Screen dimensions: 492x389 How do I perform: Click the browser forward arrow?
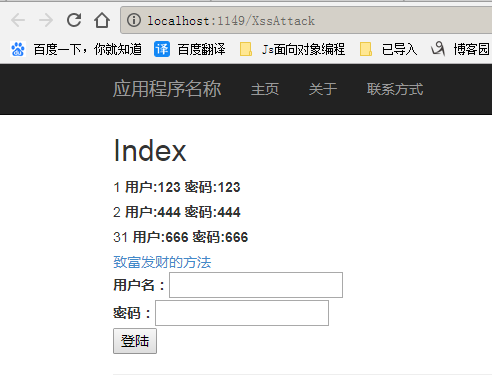[46, 20]
